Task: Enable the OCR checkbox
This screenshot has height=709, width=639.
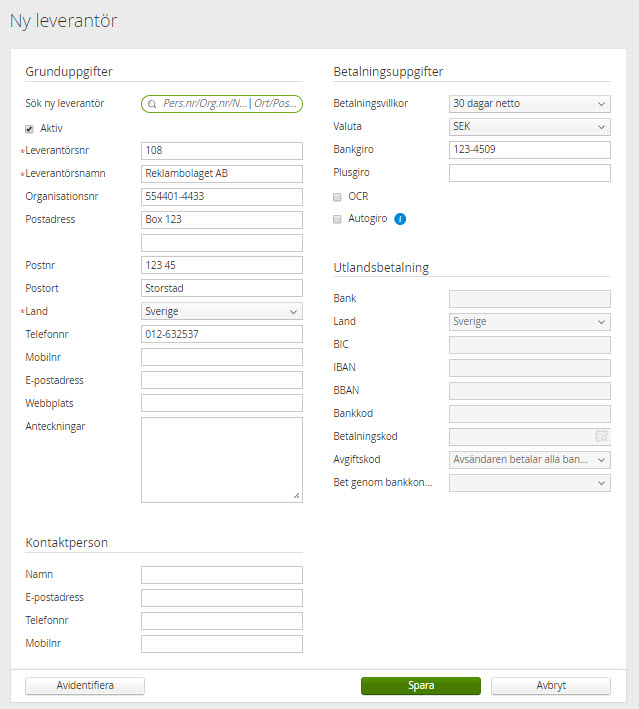Action: click(x=337, y=196)
